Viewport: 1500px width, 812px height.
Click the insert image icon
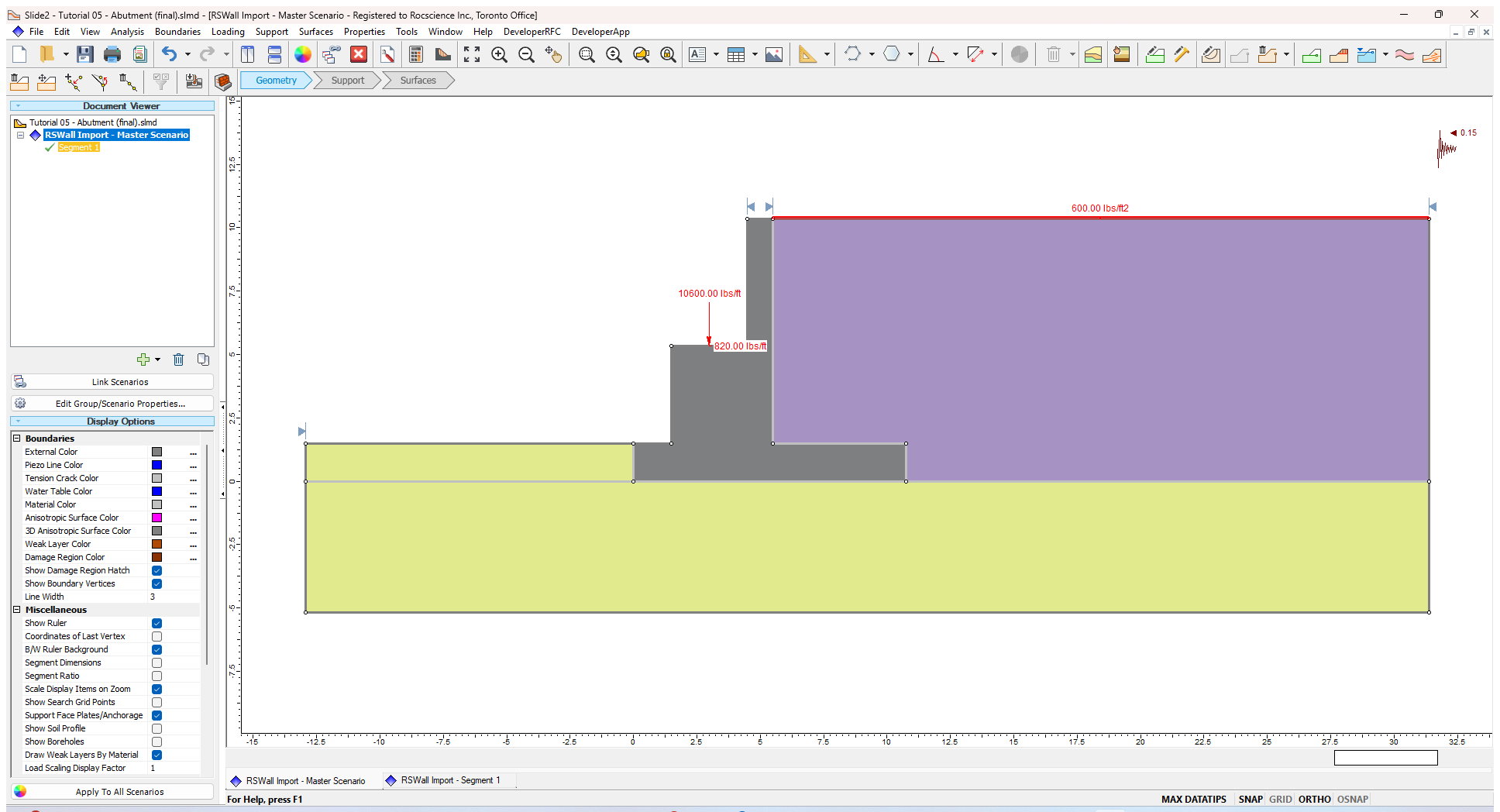coord(774,54)
